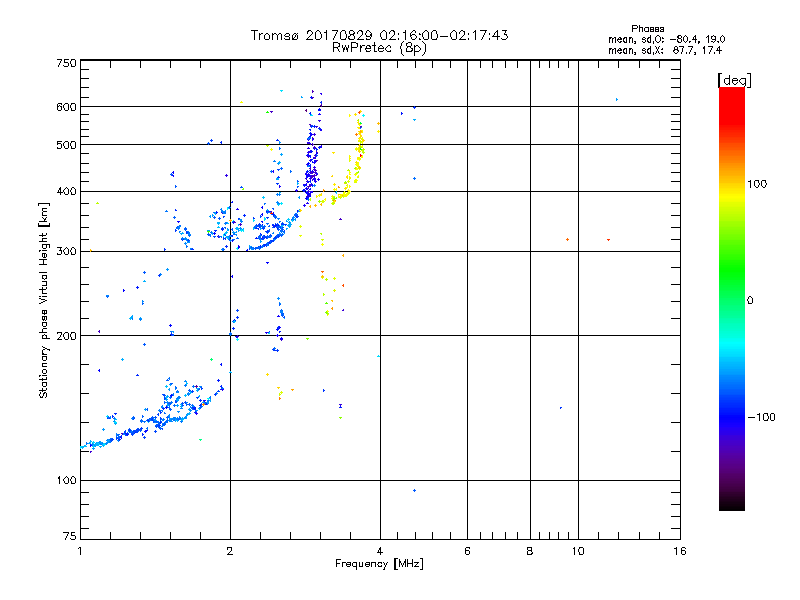Screen dimensions: 800x600
Task: Click the '1' frequency tick label
Action: click(x=80, y=551)
